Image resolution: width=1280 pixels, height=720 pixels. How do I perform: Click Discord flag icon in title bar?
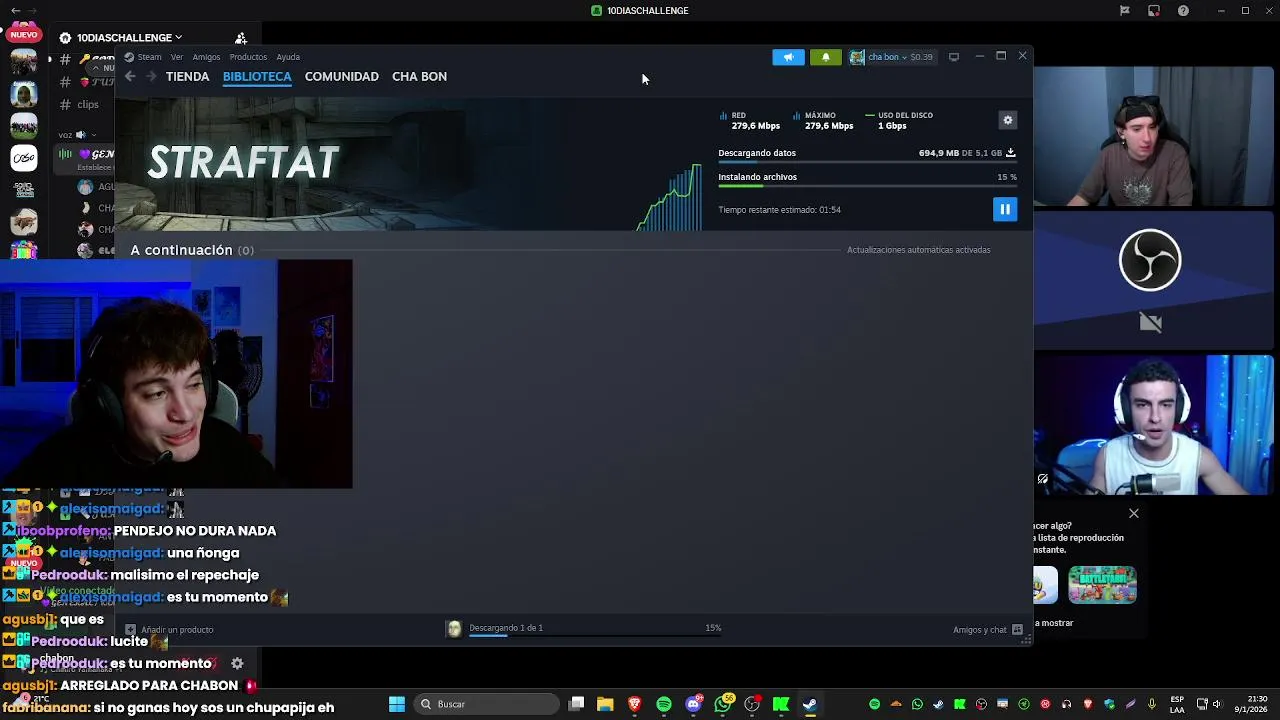point(1124,11)
